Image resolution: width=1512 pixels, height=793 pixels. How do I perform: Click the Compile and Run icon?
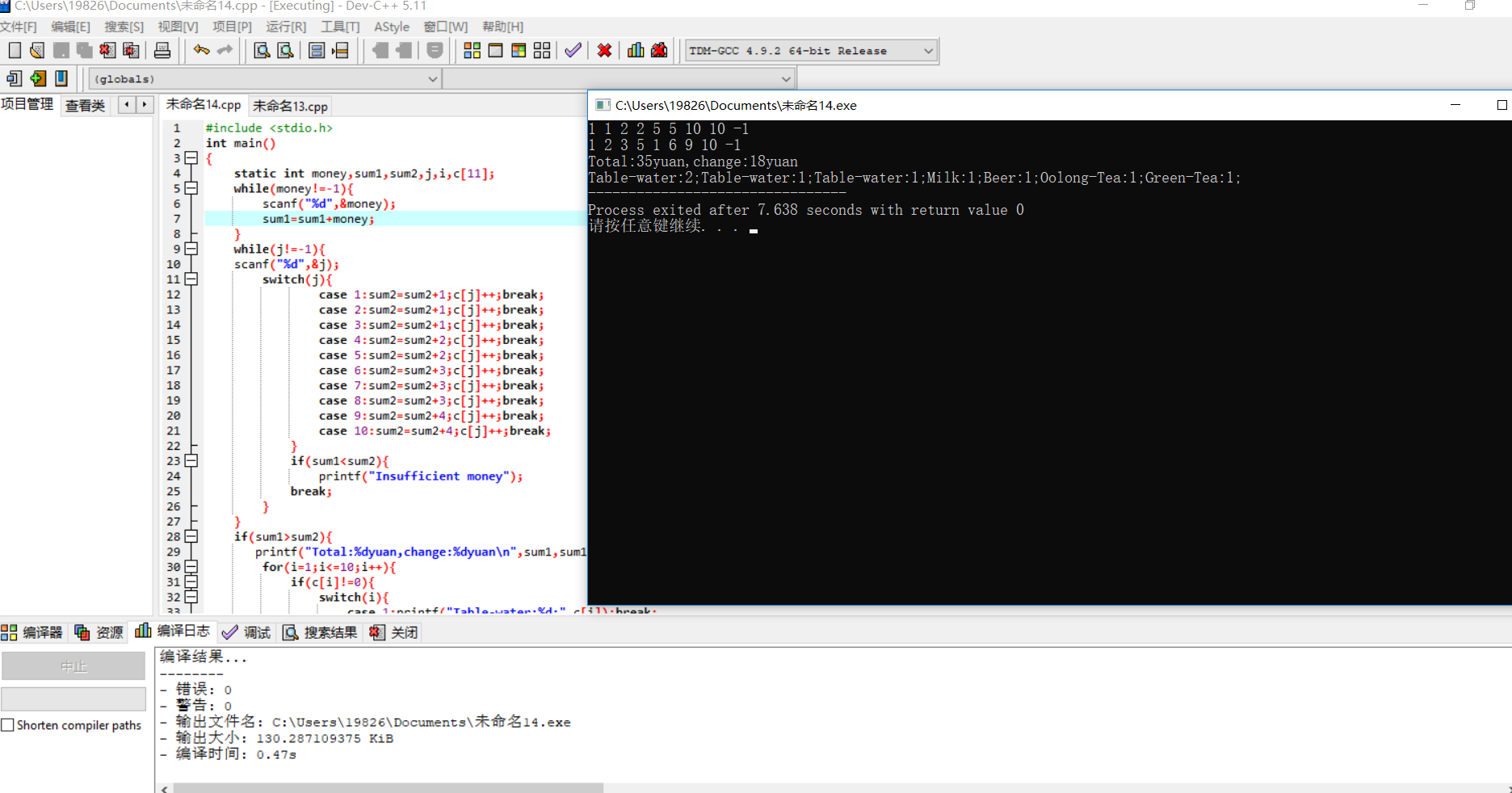point(519,50)
